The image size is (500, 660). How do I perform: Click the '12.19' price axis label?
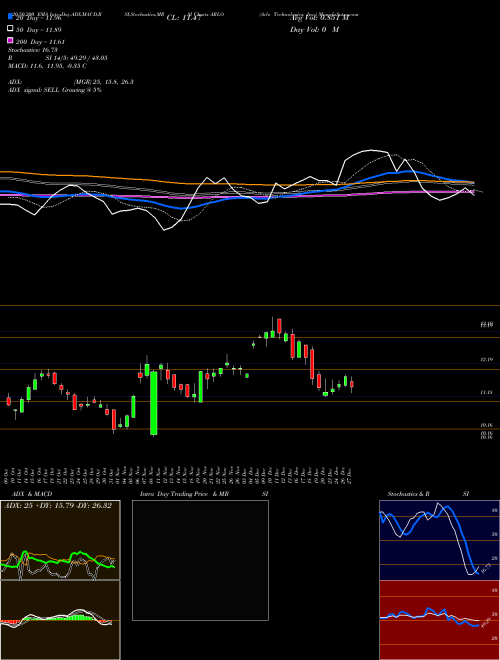click(x=486, y=360)
